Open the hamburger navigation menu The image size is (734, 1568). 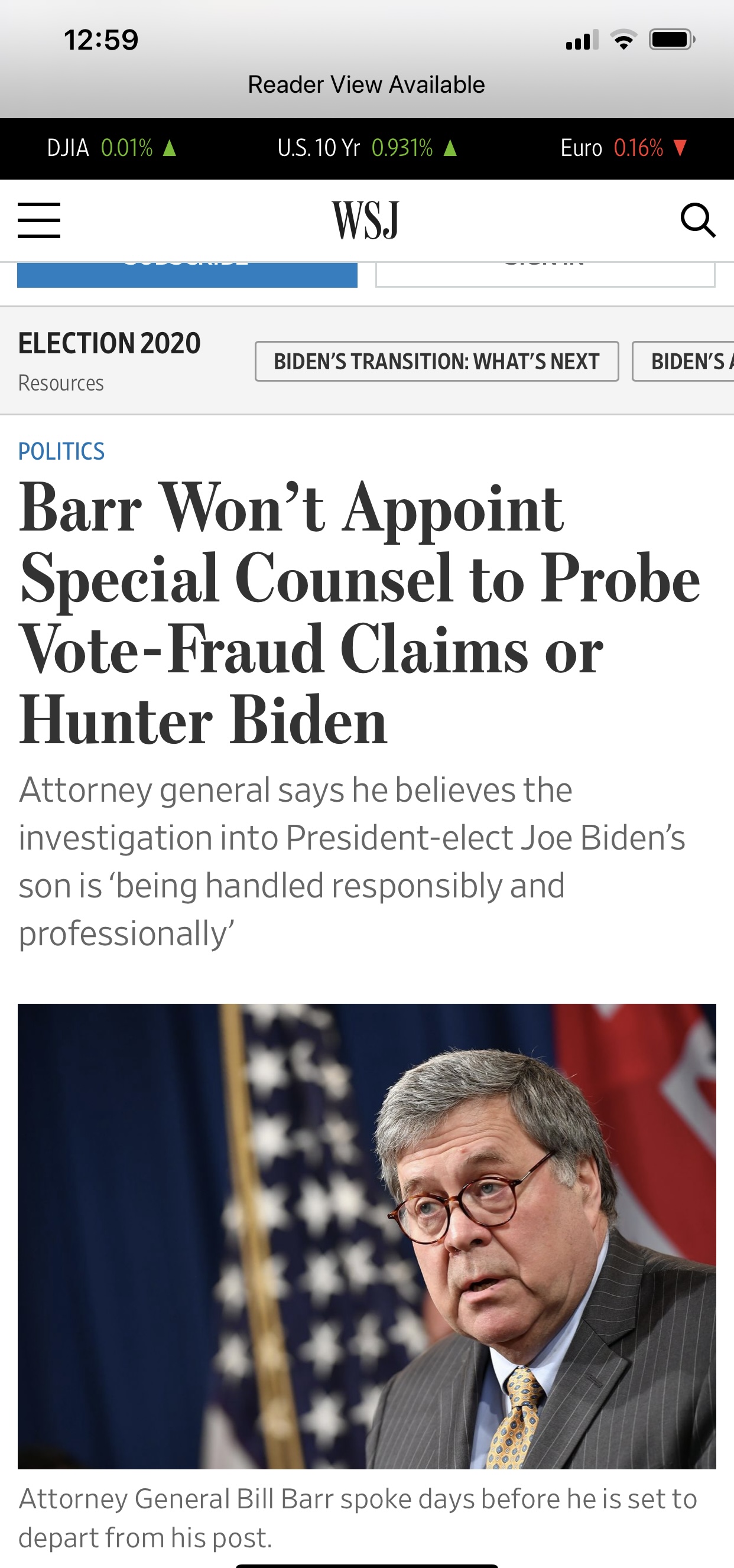coord(39,220)
